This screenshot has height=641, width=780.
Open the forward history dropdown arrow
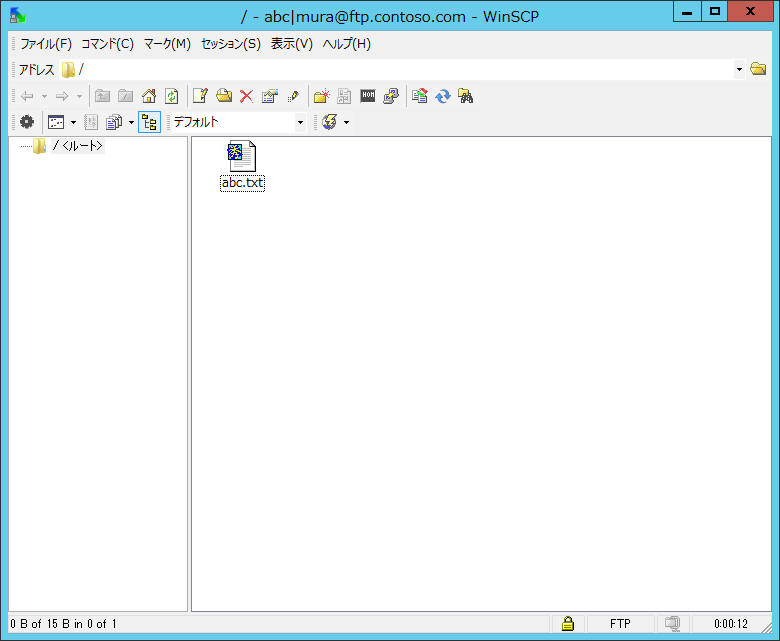click(79, 96)
